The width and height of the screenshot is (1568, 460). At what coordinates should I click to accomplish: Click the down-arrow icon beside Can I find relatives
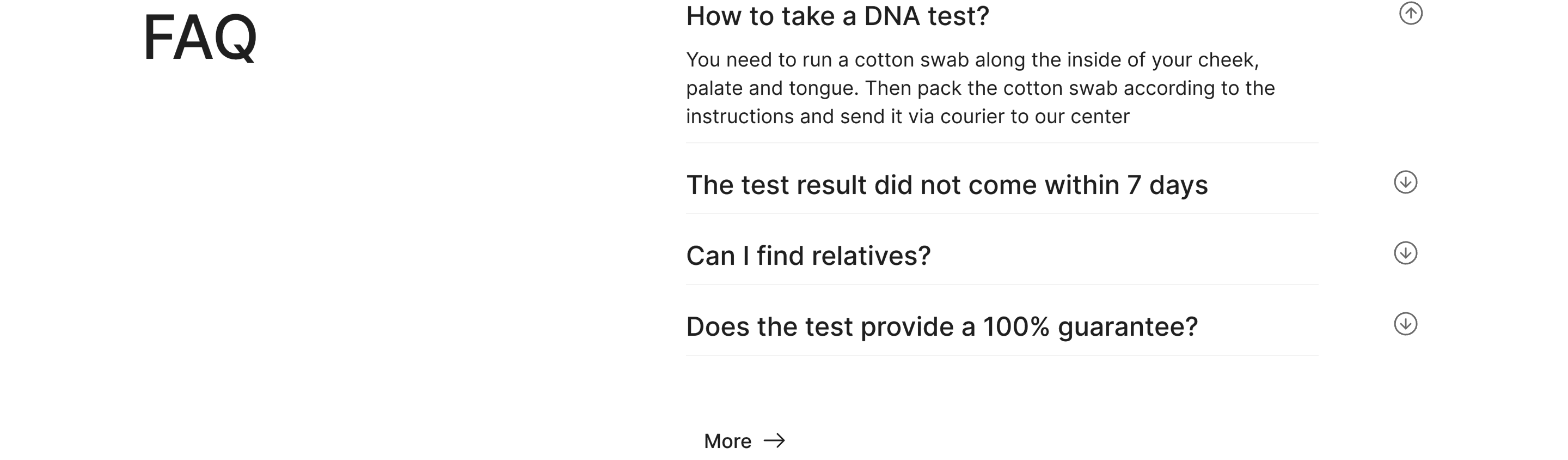(x=1405, y=253)
